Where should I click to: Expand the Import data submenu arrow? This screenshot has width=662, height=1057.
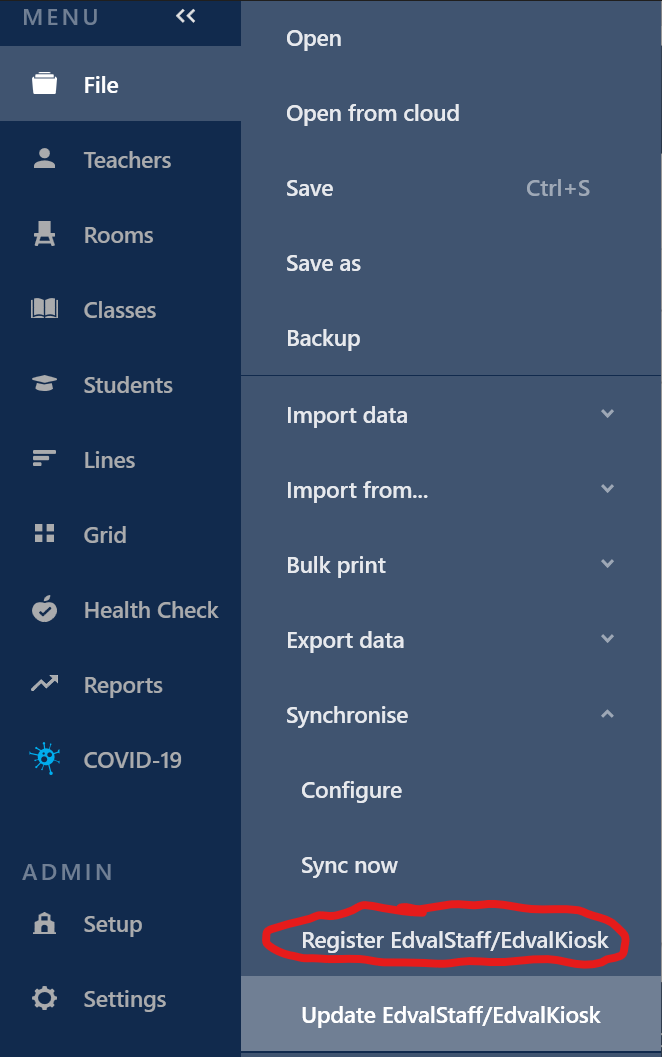607,414
